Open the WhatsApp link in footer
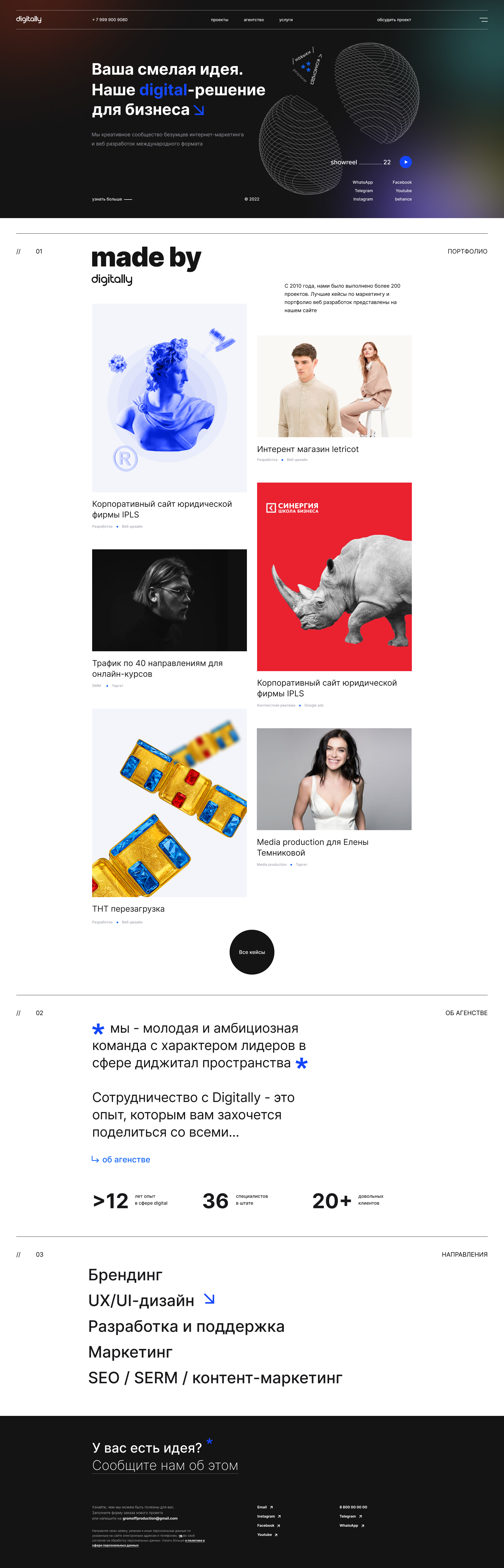This screenshot has height=1568, width=504. (x=352, y=1525)
